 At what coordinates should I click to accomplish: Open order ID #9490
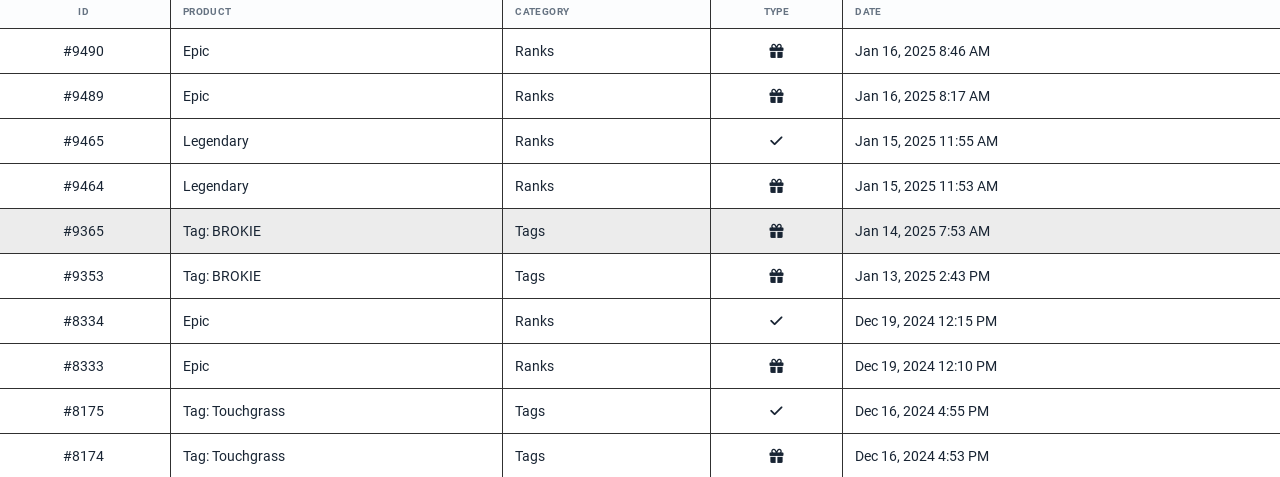(84, 51)
